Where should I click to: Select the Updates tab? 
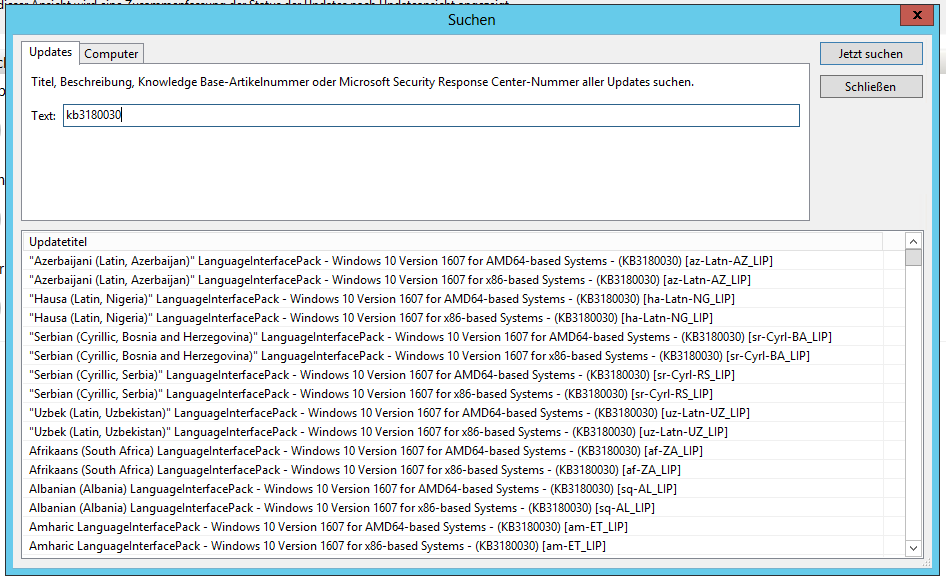tap(50, 52)
